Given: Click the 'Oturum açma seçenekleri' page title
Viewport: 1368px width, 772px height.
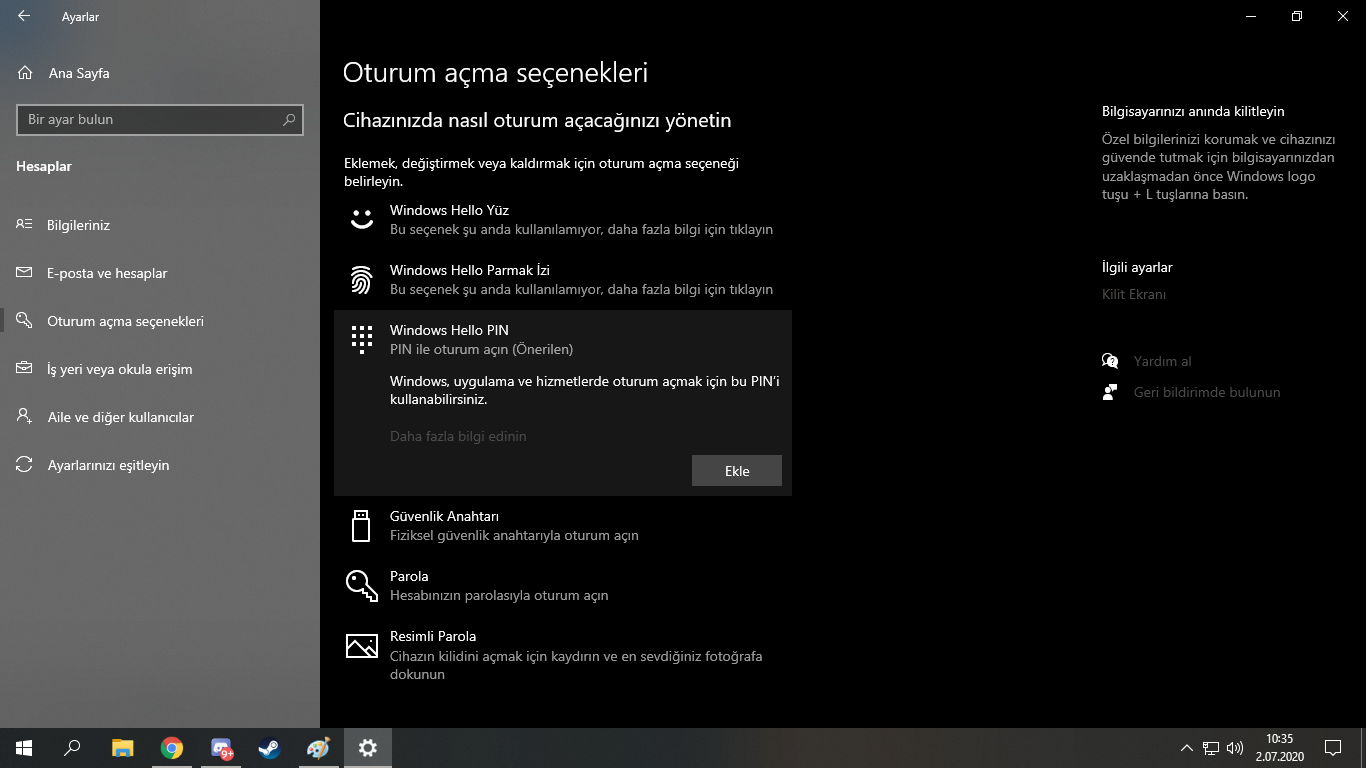Looking at the screenshot, I should click(496, 73).
